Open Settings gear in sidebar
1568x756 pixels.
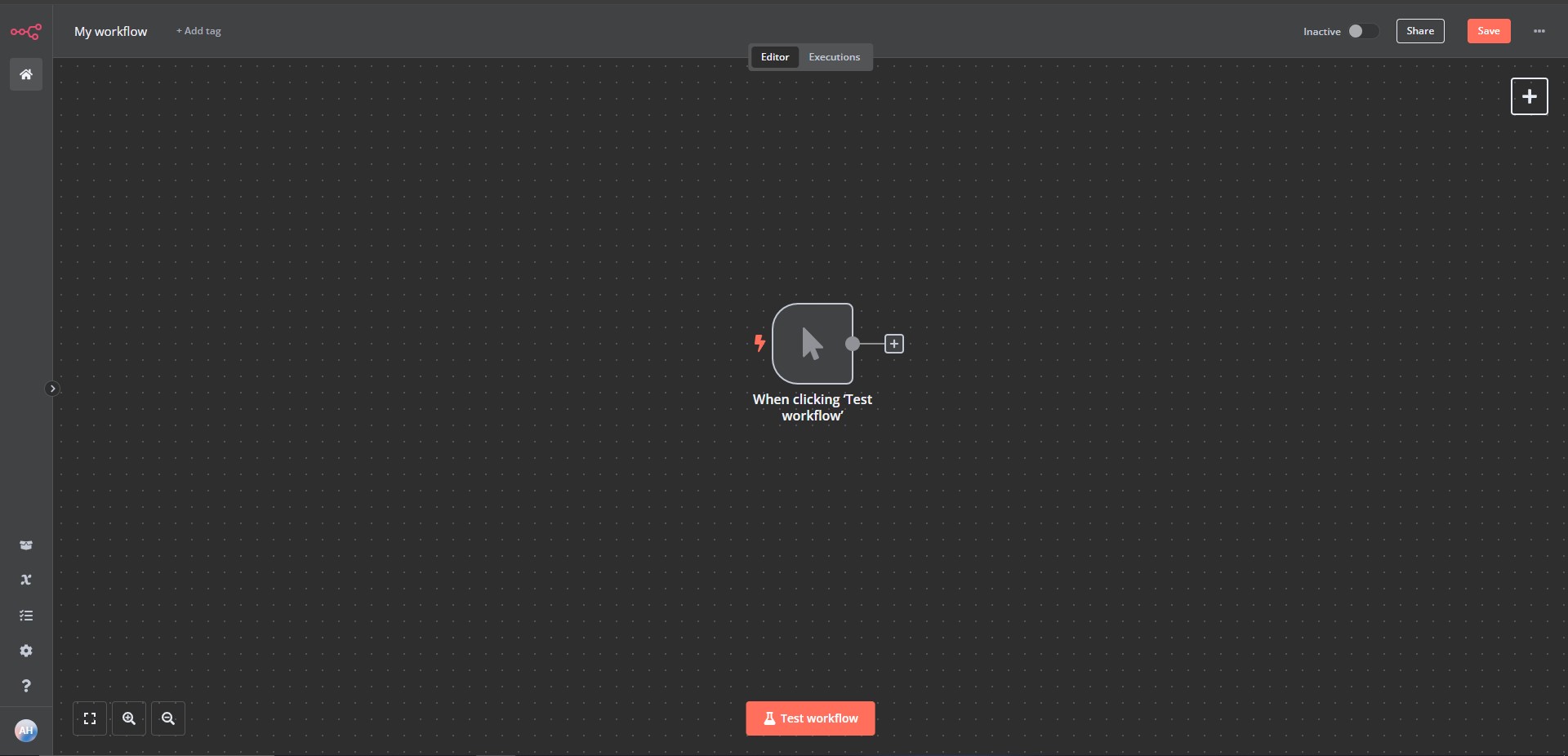26,651
